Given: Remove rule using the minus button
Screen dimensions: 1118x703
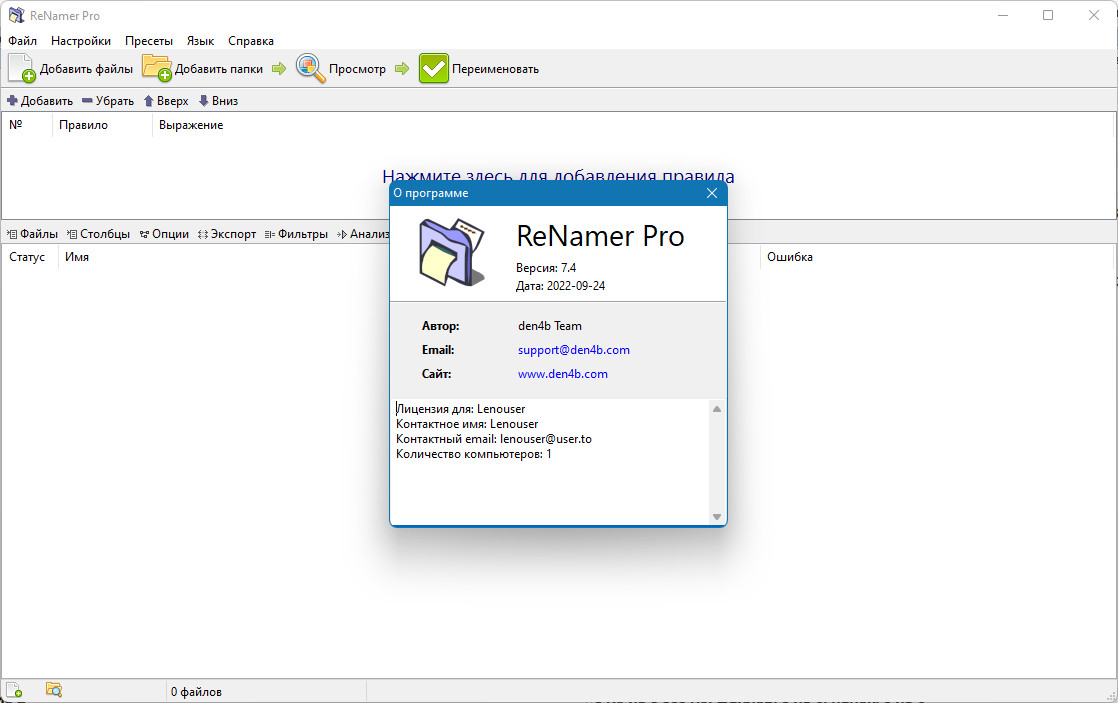Looking at the screenshot, I should pyautogui.click(x=108, y=101).
